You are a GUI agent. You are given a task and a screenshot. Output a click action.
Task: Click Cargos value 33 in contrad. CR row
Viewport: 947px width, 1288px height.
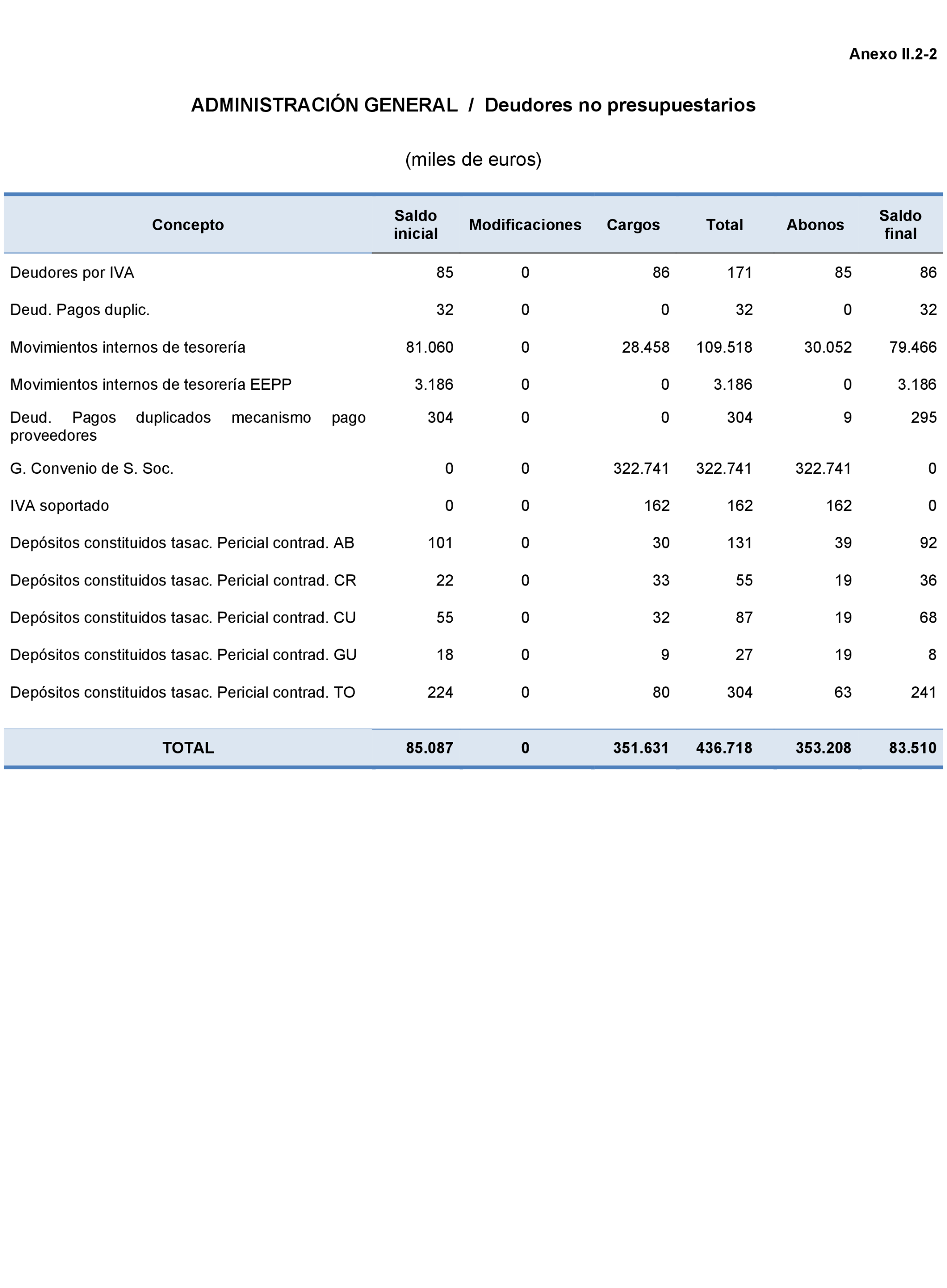coord(661,580)
